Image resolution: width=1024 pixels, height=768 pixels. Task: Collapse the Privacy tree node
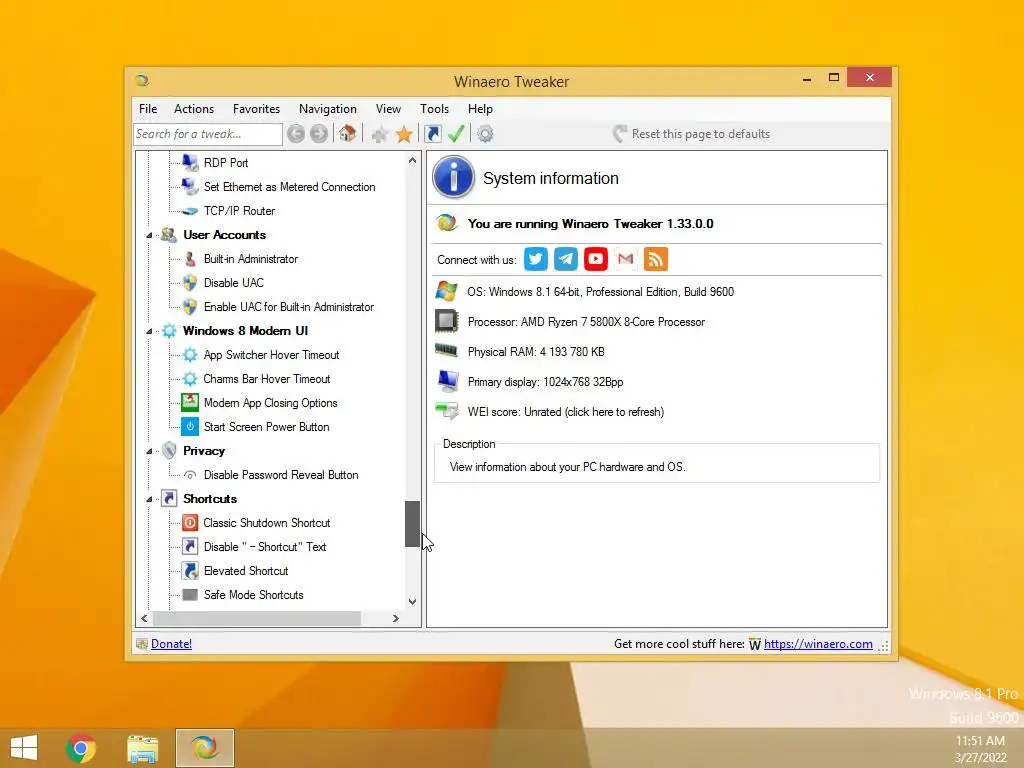[149, 451]
